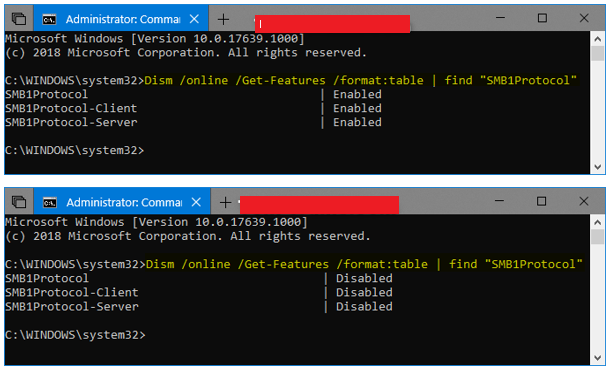Click cmd icon on bottom Administrator tab
Image resolution: width=609 pixels, height=371 pixels.
(50, 202)
